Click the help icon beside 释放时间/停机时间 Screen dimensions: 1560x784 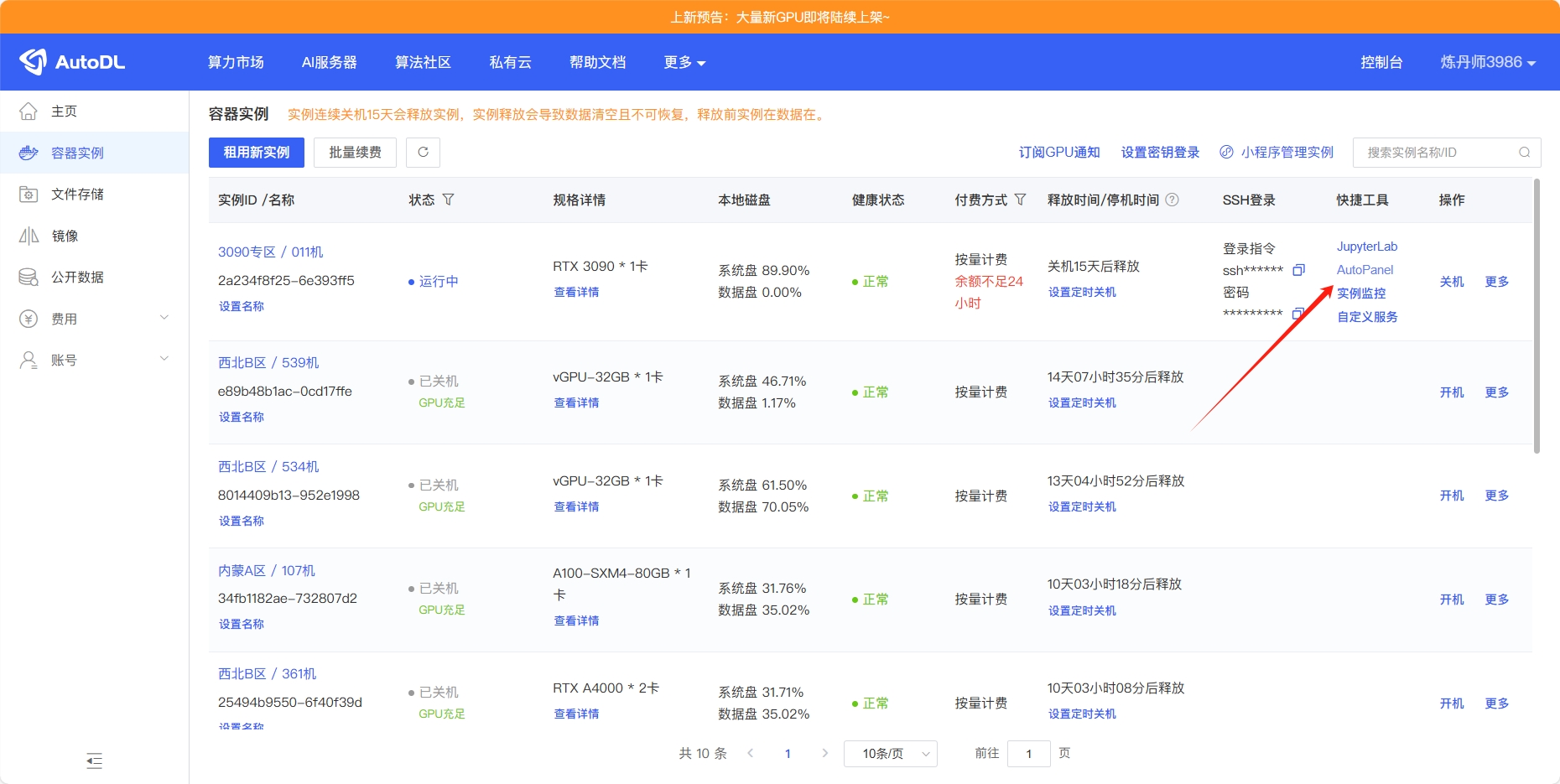pyautogui.click(x=1173, y=200)
